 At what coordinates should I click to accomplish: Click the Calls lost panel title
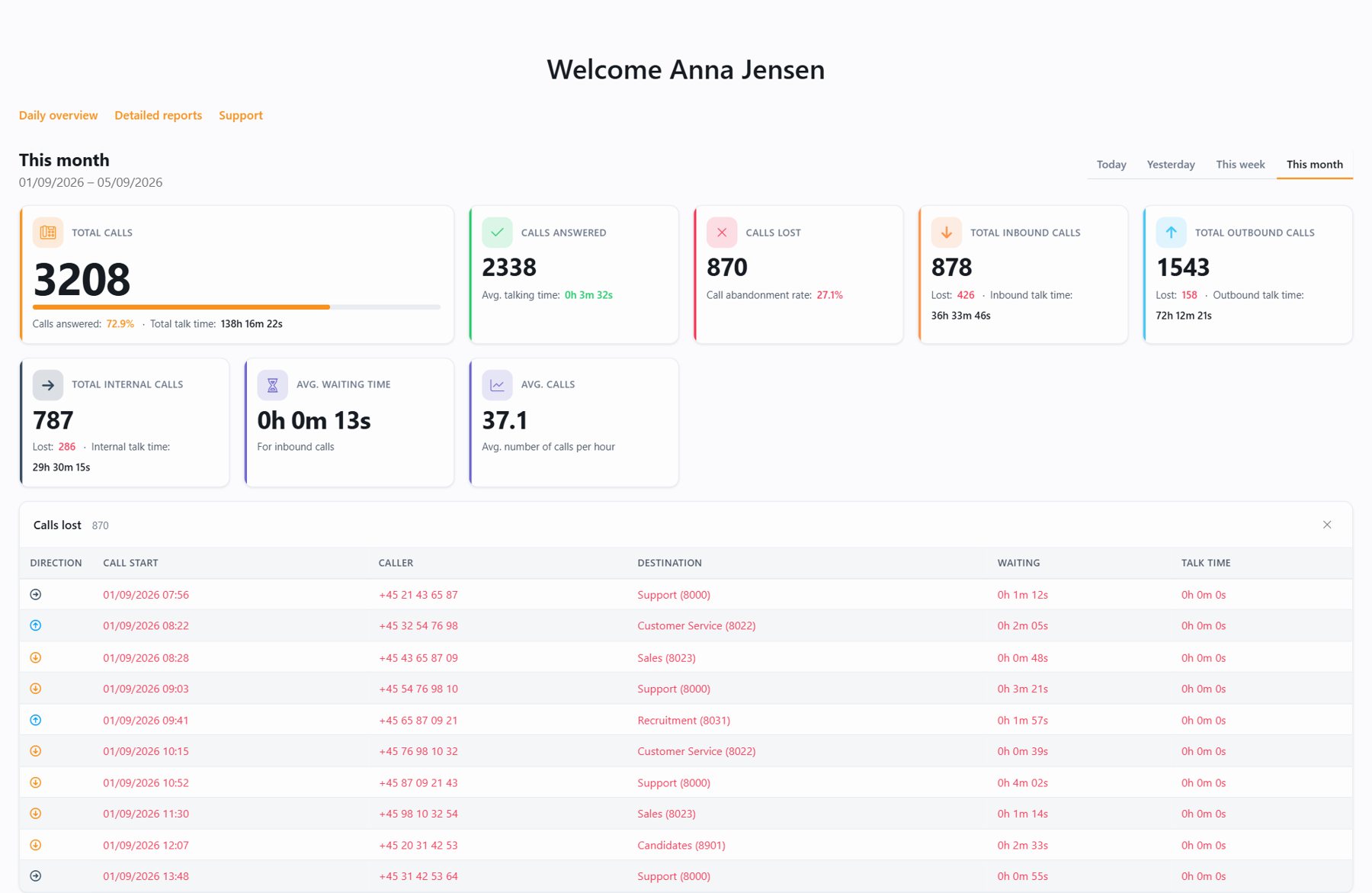point(57,525)
